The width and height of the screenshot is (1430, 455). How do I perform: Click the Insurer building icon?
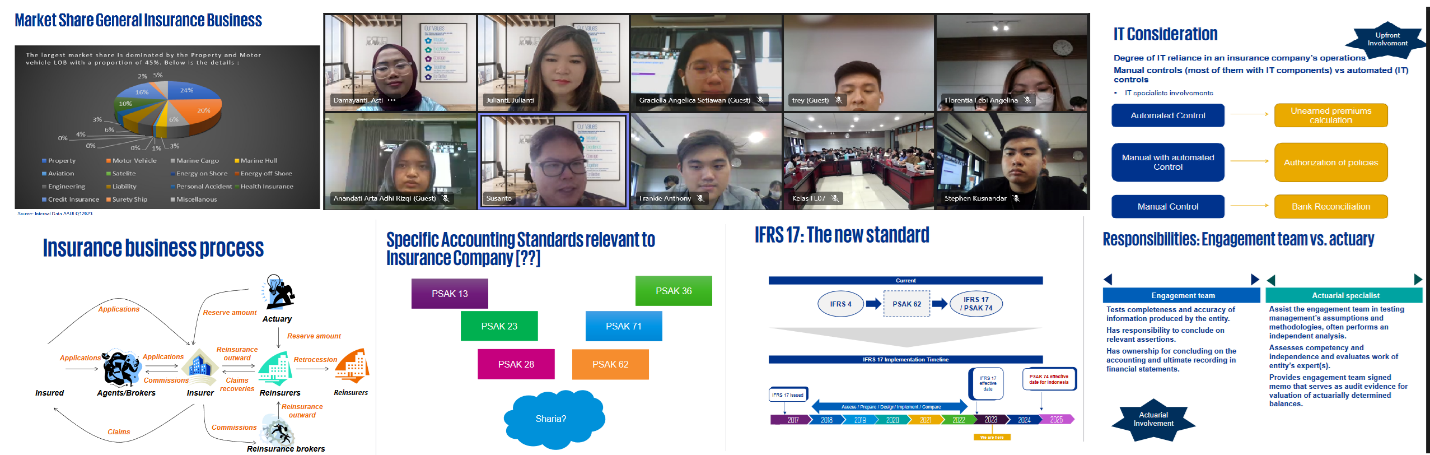[x=200, y=370]
